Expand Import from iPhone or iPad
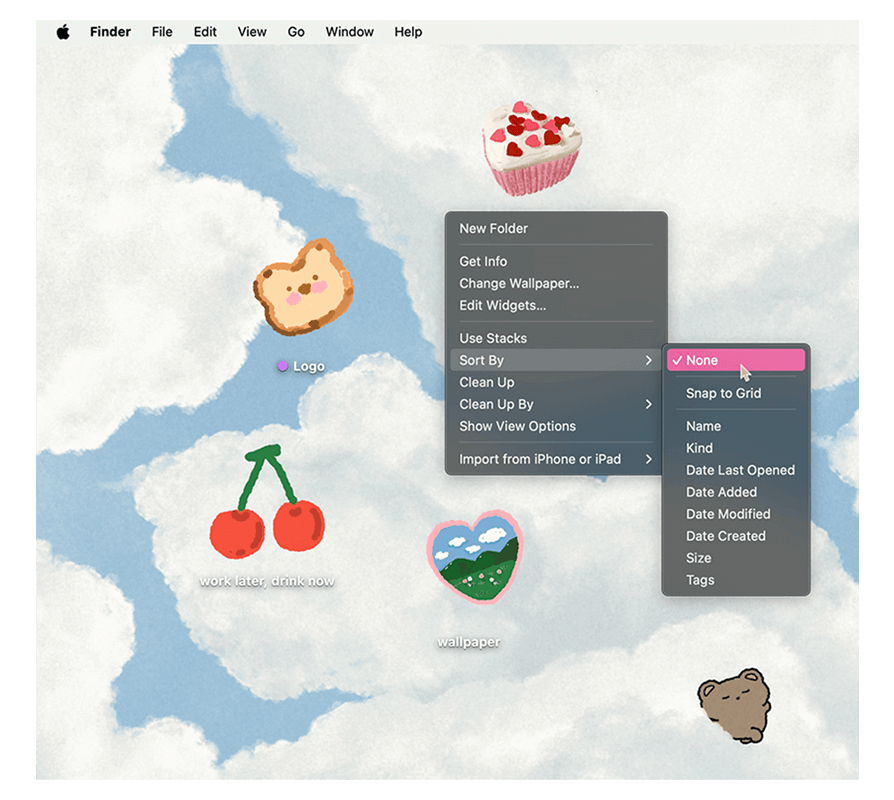The height and width of the screenshot is (800, 894). pyautogui.click(x=556, y=459)
